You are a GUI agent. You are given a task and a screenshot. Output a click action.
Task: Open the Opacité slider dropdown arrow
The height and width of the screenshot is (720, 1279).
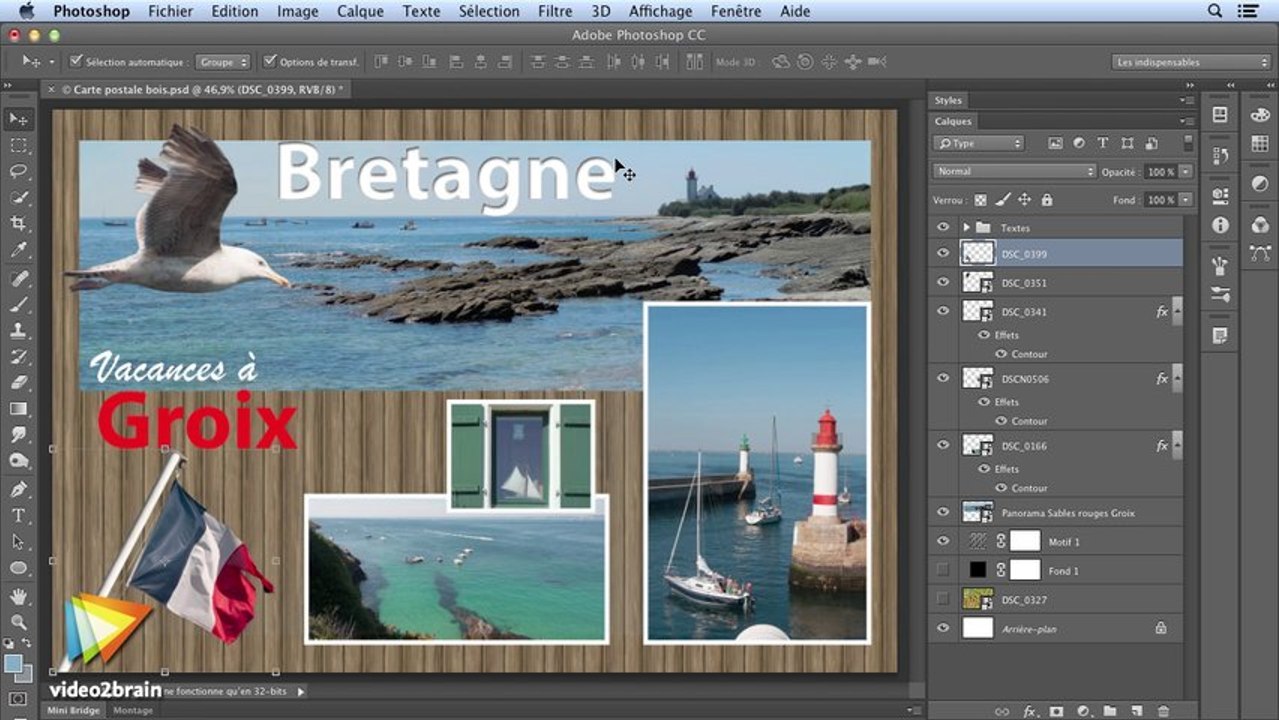pyautogui.click(x=1185, y=171)
